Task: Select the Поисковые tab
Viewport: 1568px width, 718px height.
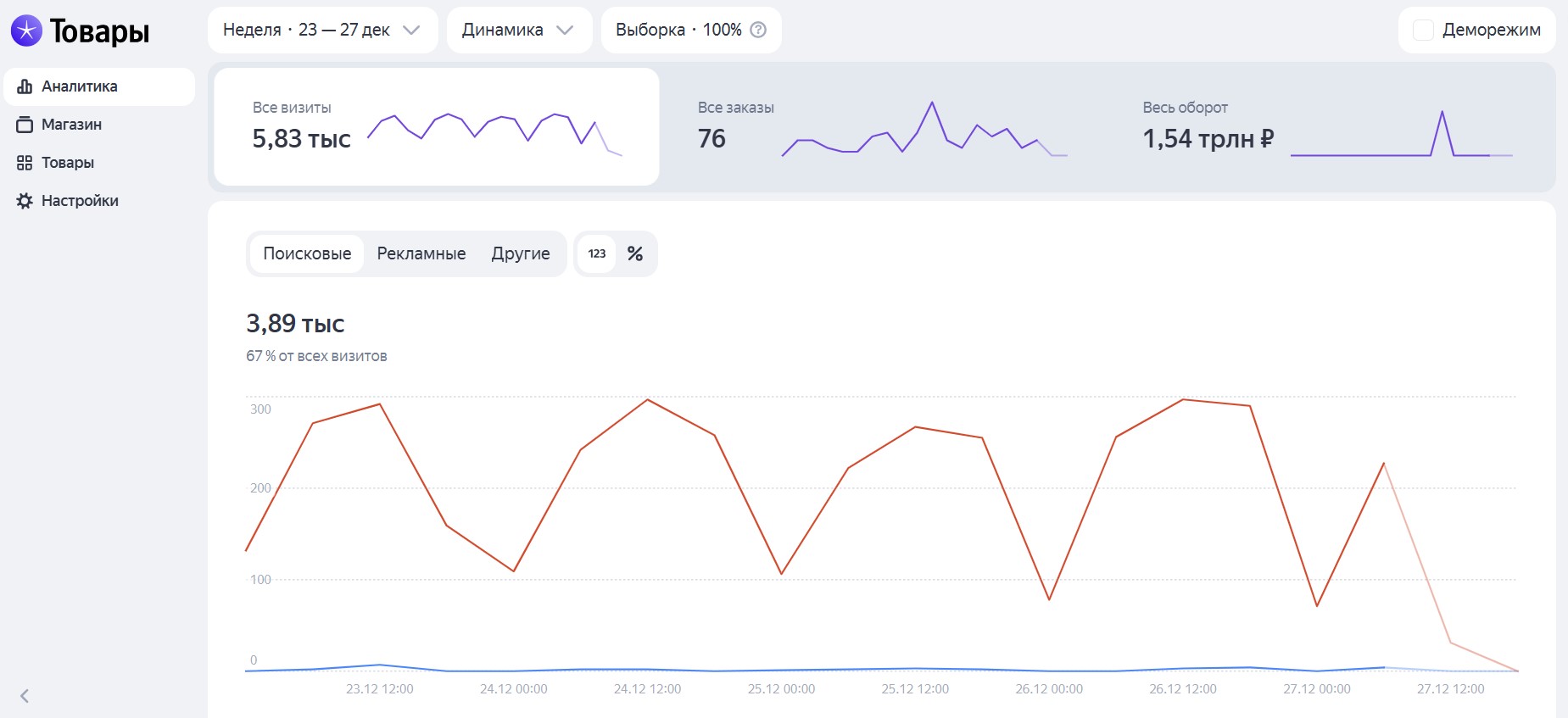Action: 307,253
